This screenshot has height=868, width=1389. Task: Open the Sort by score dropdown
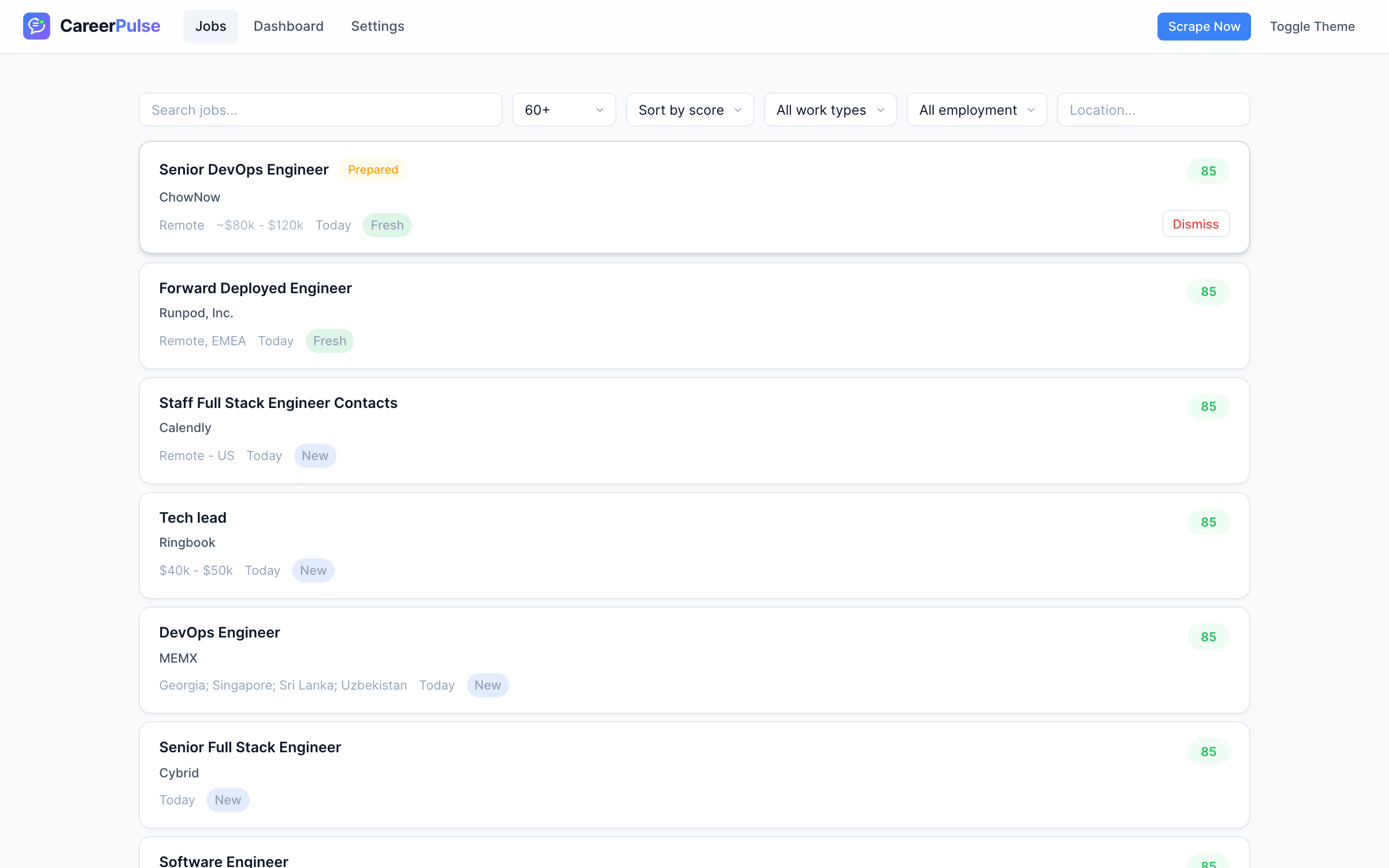click(689, 109)
